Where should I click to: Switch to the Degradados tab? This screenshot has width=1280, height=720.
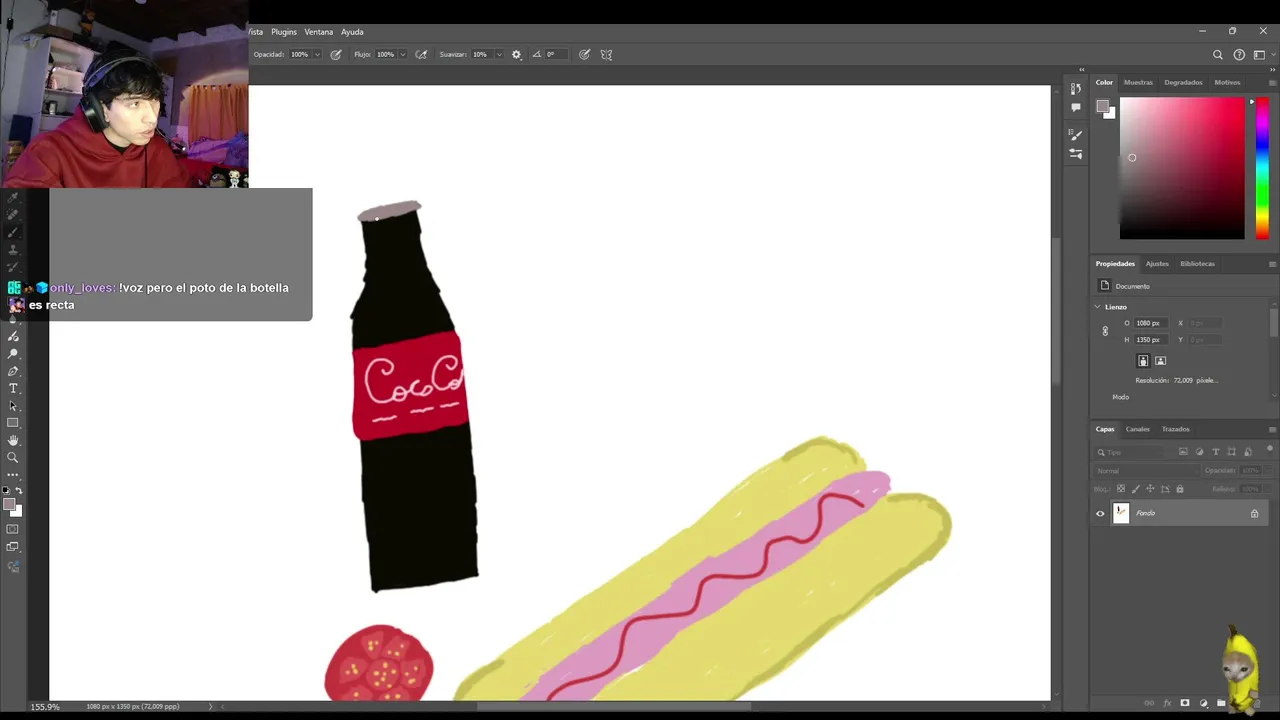(1183, 82)
